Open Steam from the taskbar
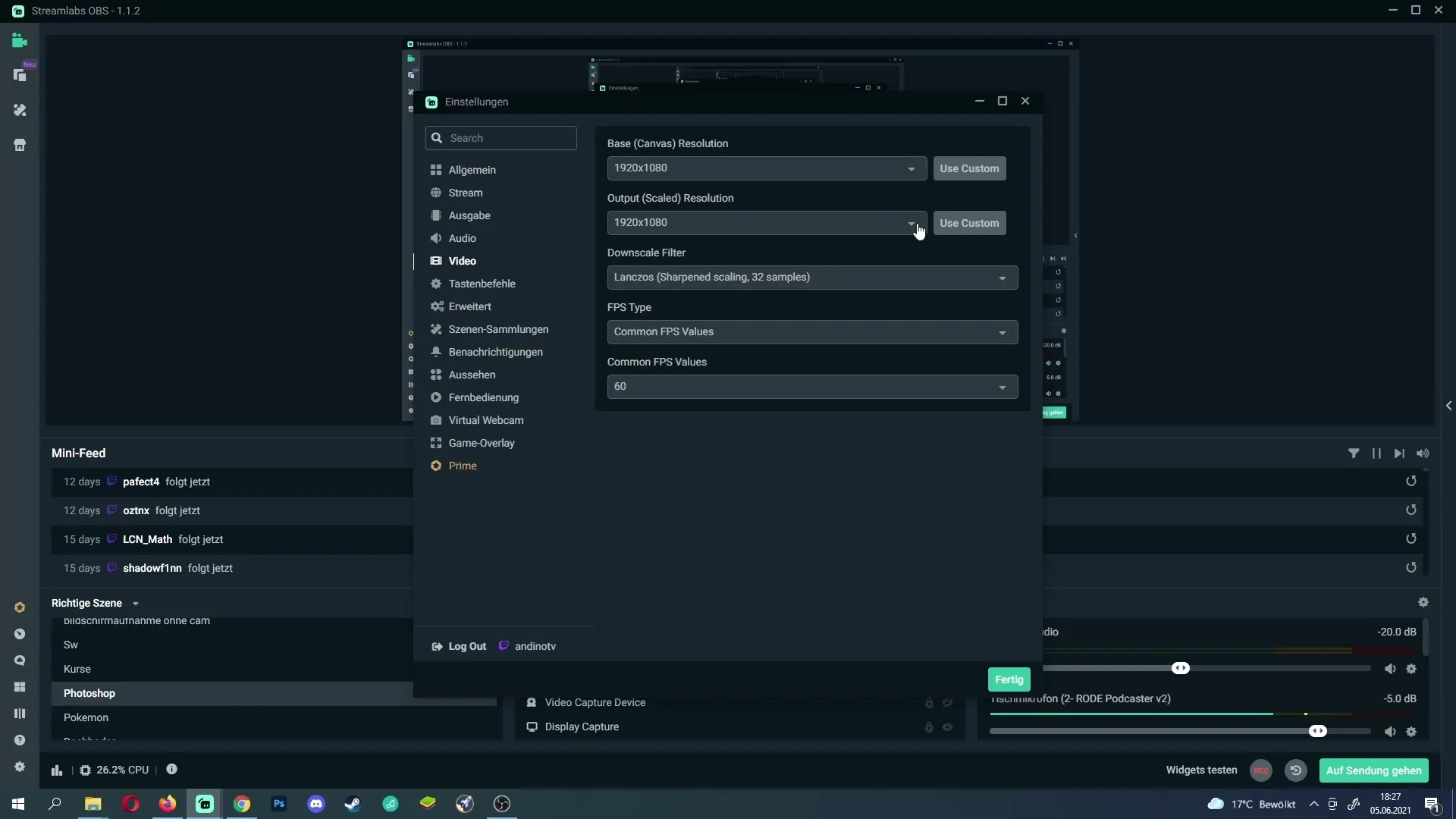1456x819 pixels. coord(353,804)
